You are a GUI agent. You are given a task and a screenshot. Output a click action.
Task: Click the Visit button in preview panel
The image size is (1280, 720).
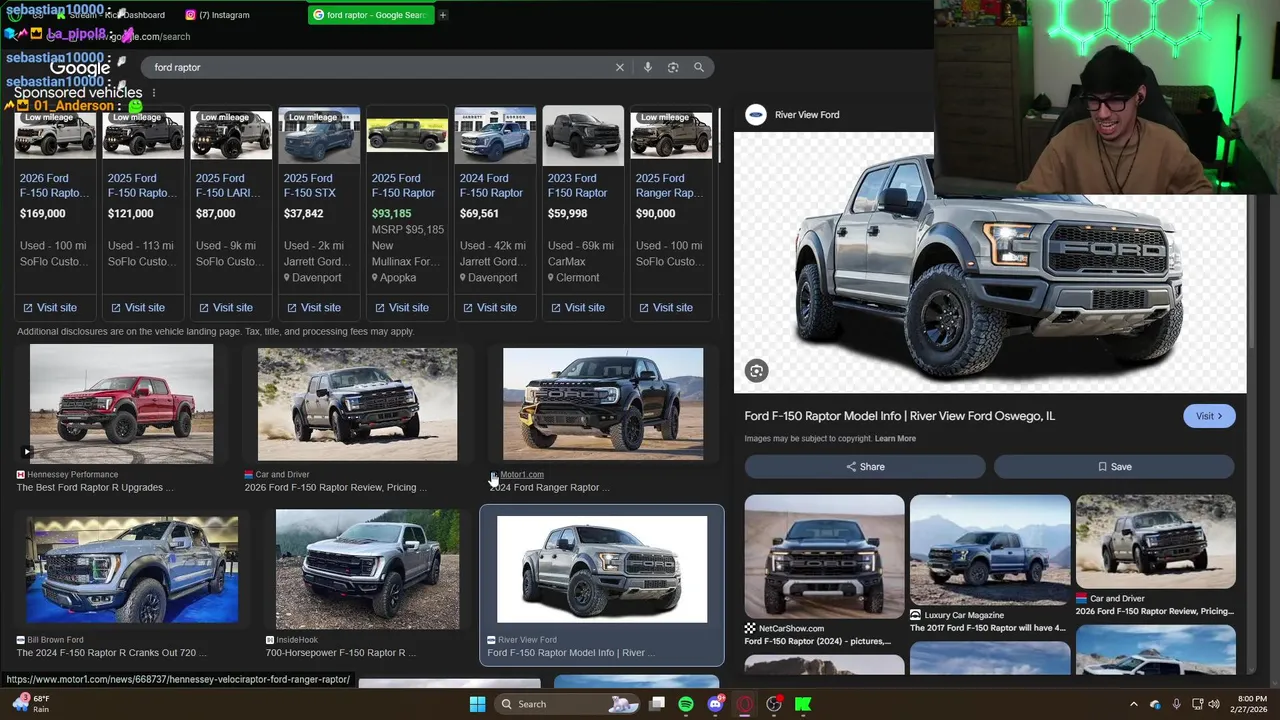(1209, 416)
